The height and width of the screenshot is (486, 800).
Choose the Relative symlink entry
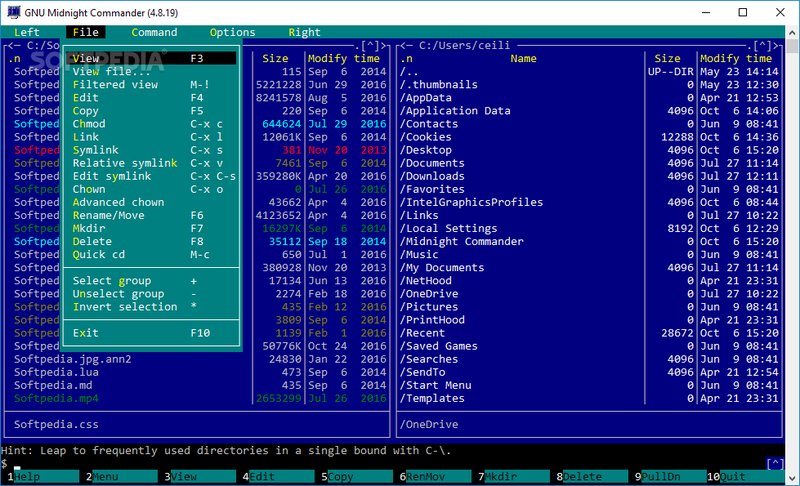[151, 163]
